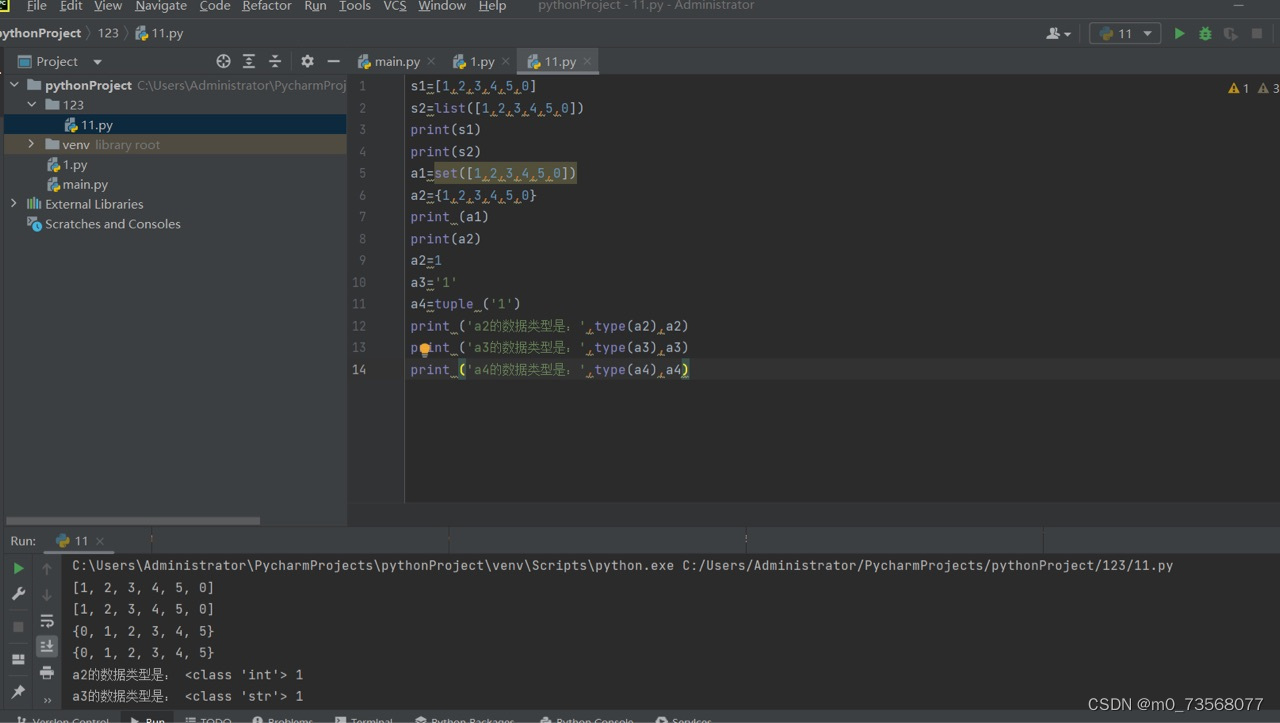
Task: Click the warnings indicator showing 1
Action: pos(1239,88)
